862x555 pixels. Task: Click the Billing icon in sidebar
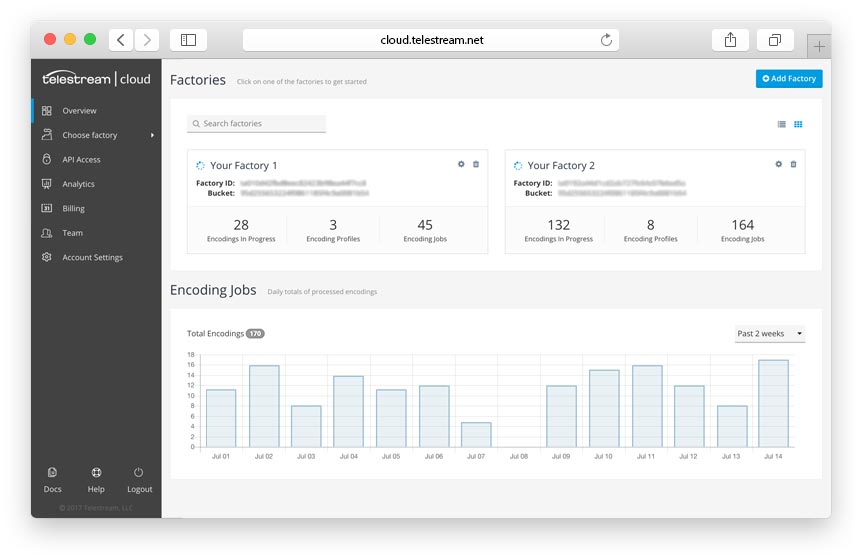coord(47,208)
